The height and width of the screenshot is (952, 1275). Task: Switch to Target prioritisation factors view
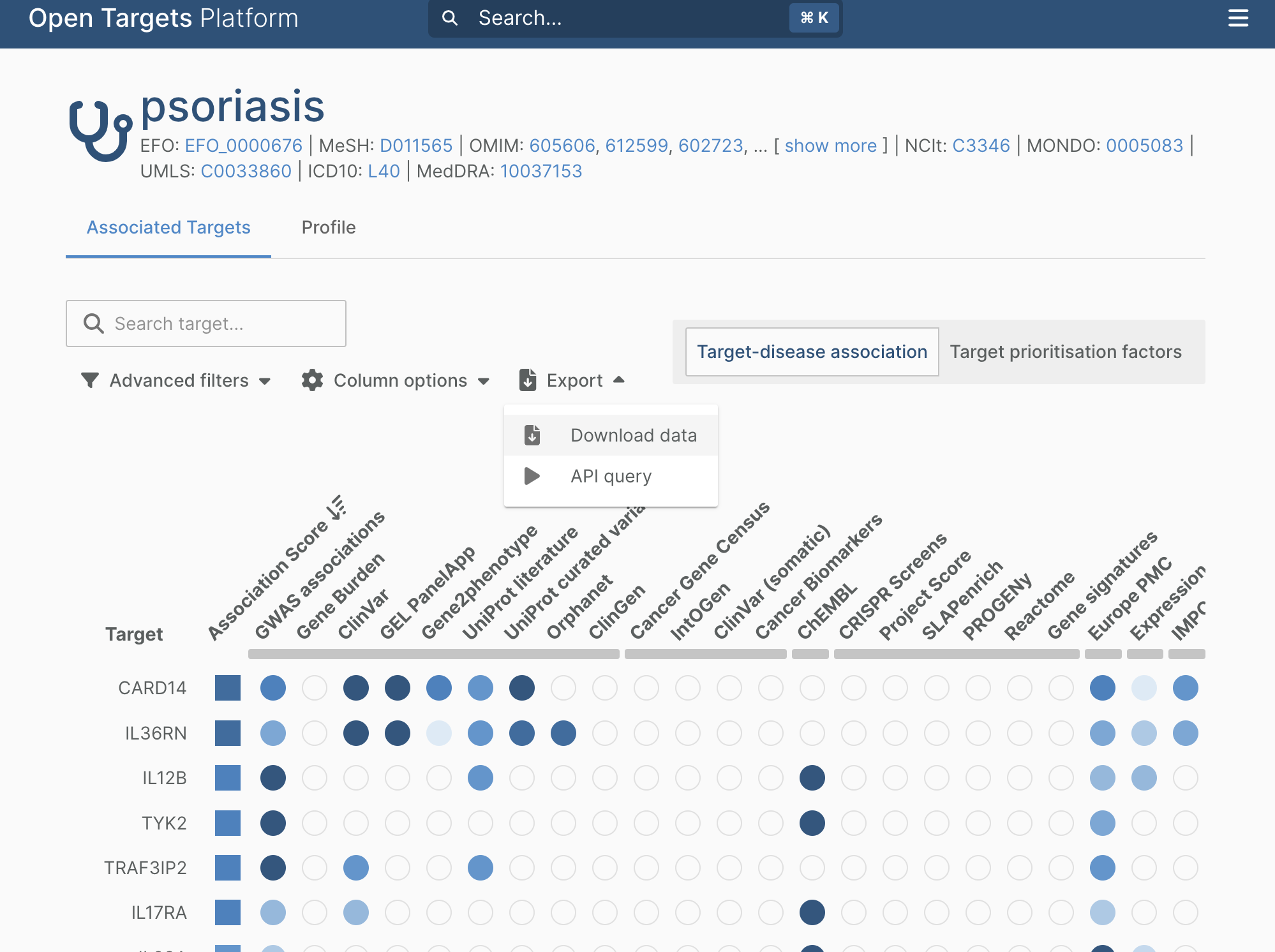1065,352
